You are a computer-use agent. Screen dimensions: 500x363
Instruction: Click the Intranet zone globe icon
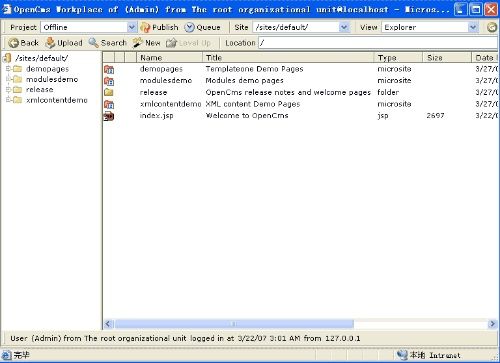tap(402, 355)
